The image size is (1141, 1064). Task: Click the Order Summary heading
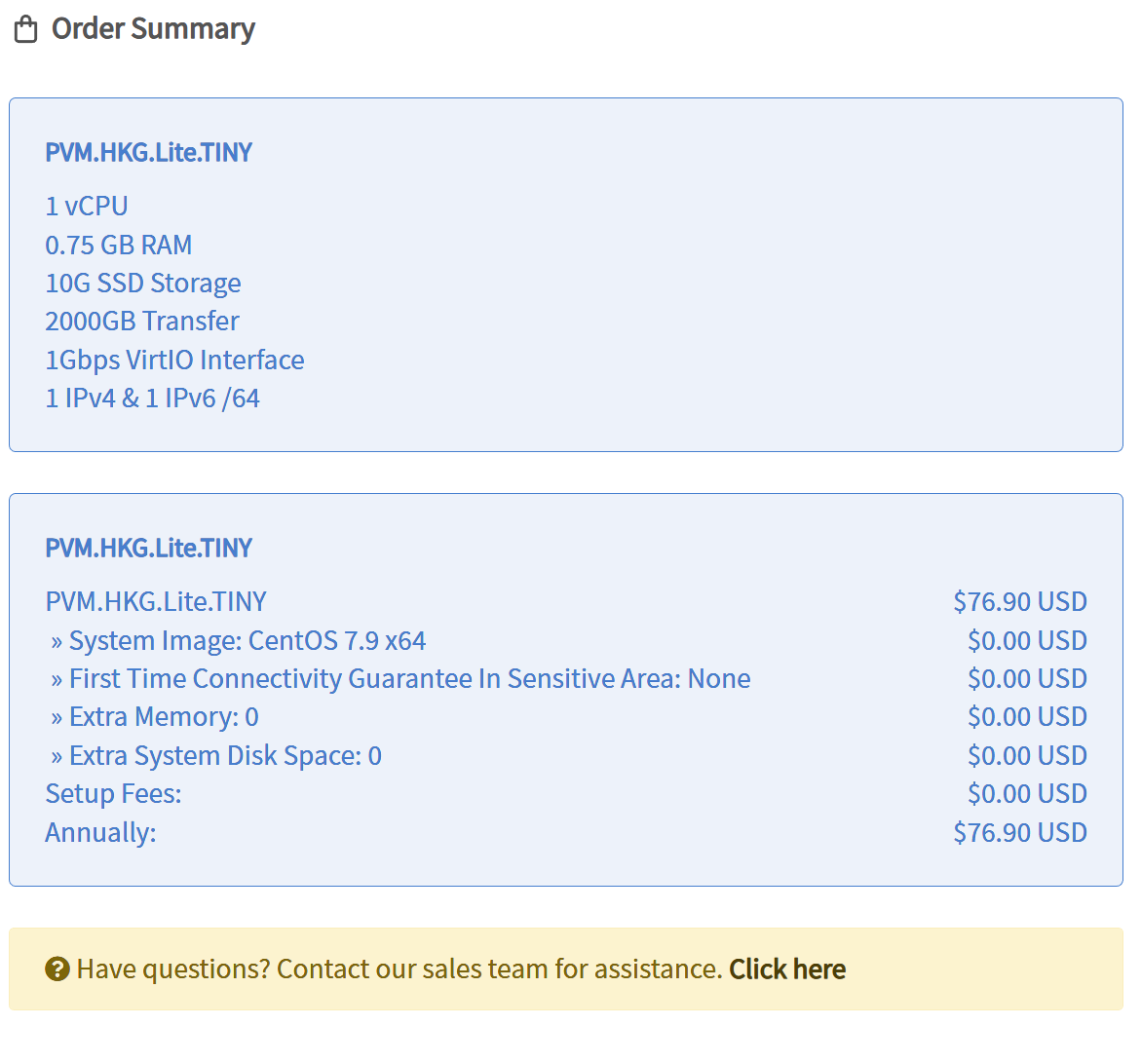(153, 29)
